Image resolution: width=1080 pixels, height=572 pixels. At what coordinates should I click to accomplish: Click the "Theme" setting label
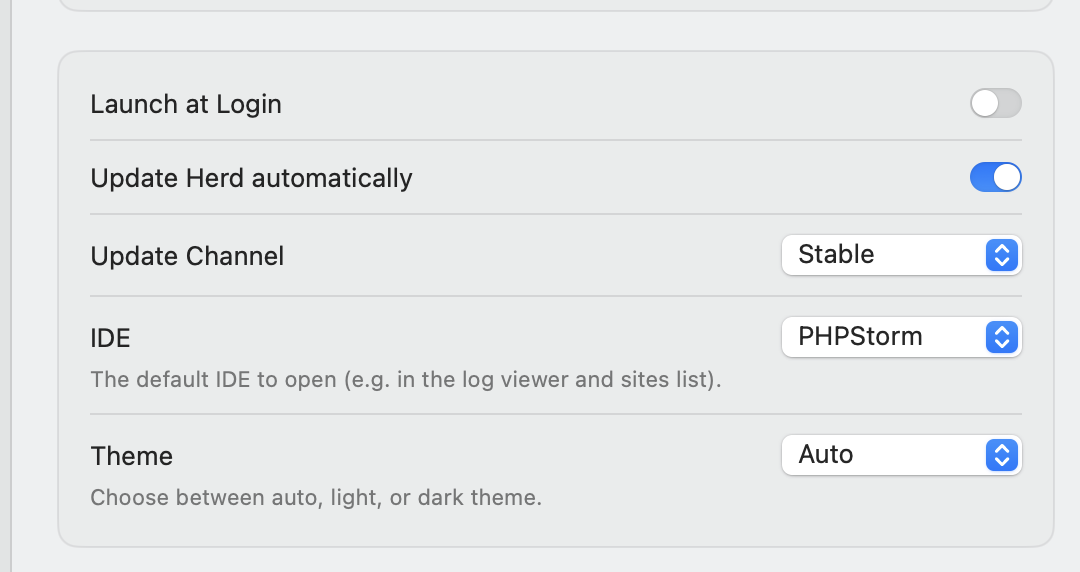[131, 456]
